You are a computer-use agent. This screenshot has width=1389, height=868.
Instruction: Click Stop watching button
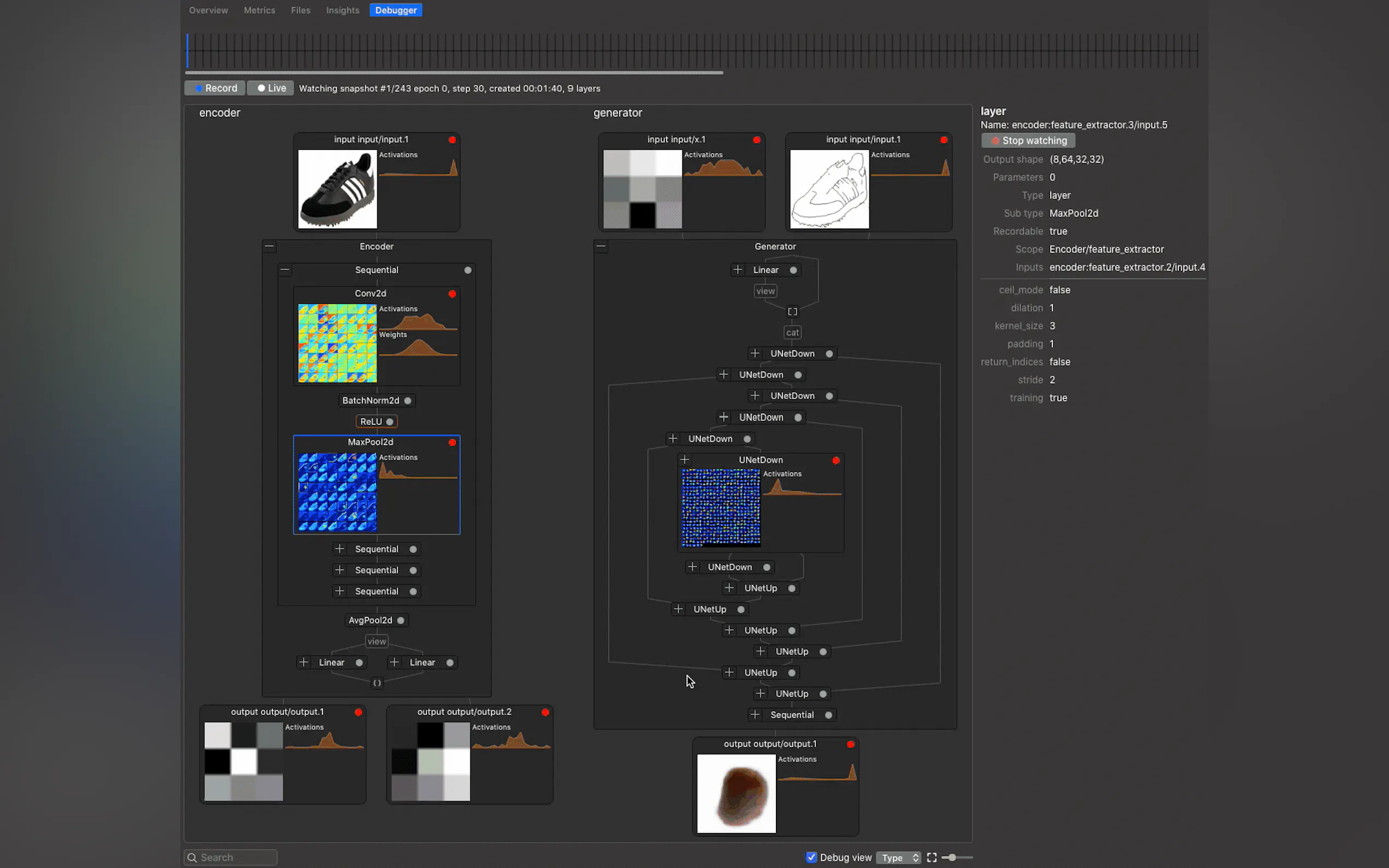(1028, 140)
